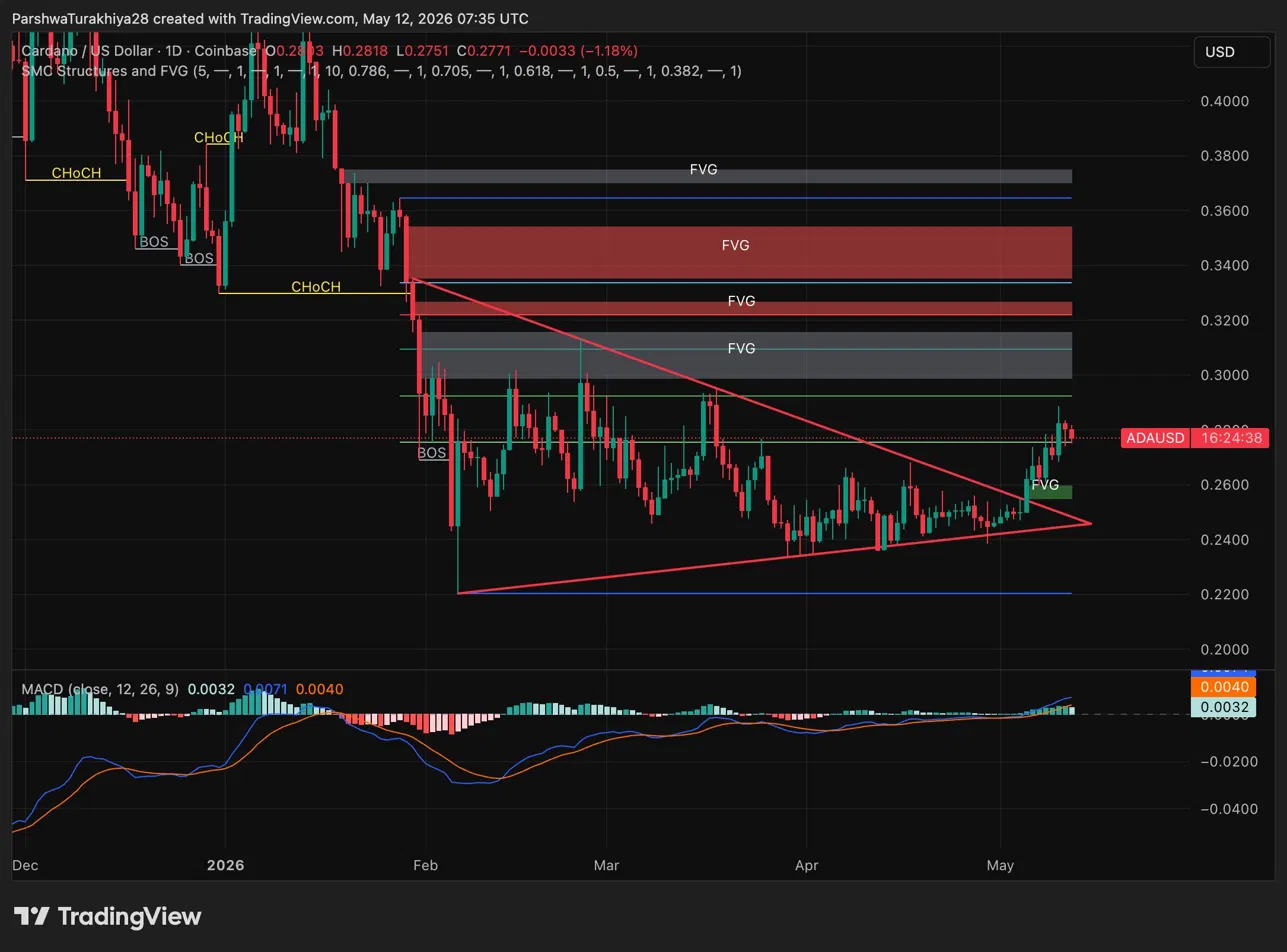
Task: Open the USD currency selector button
Action: pyautogui.click(x=1232, y=52)
